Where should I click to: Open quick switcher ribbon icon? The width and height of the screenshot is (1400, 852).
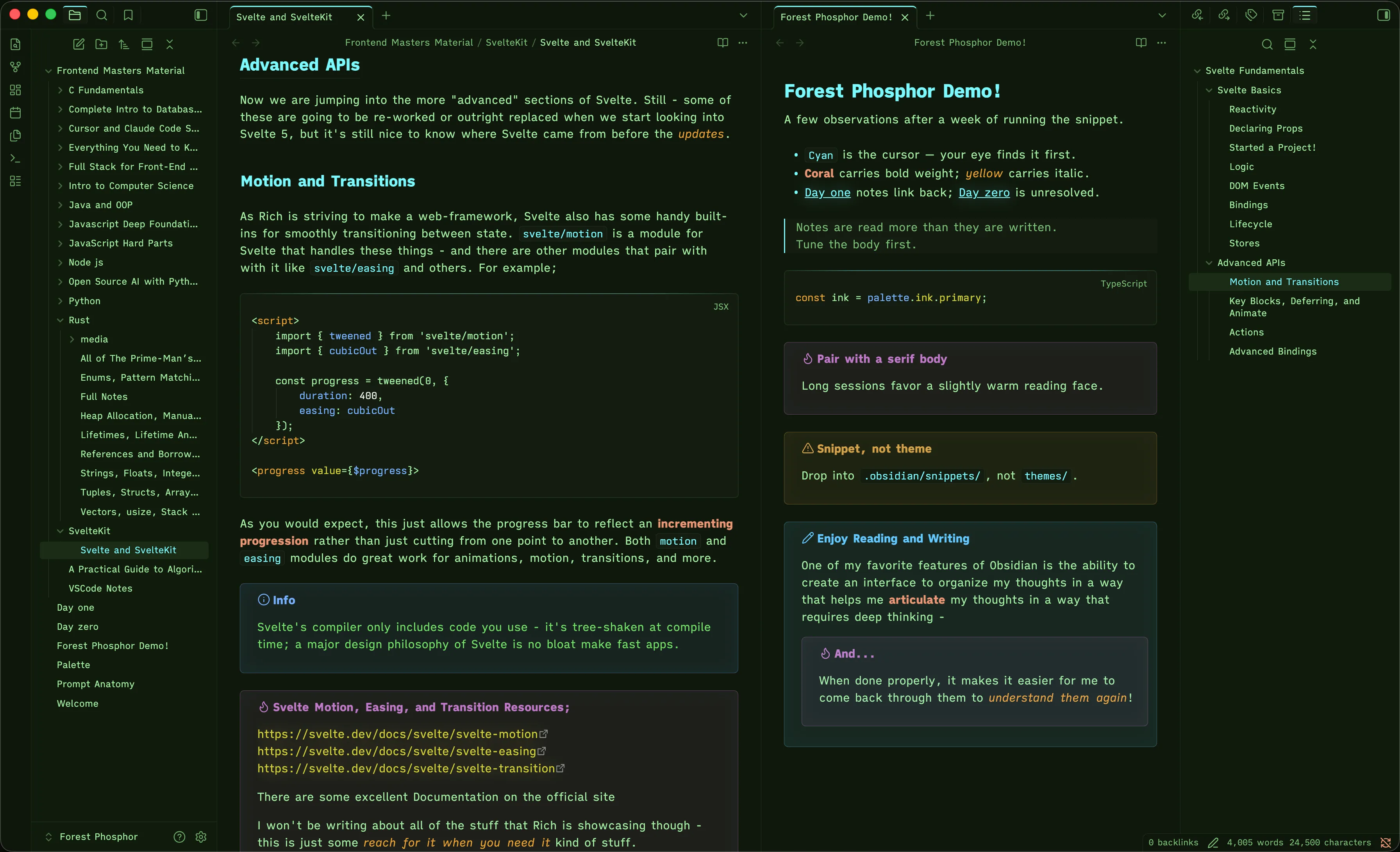click(16, 44)
